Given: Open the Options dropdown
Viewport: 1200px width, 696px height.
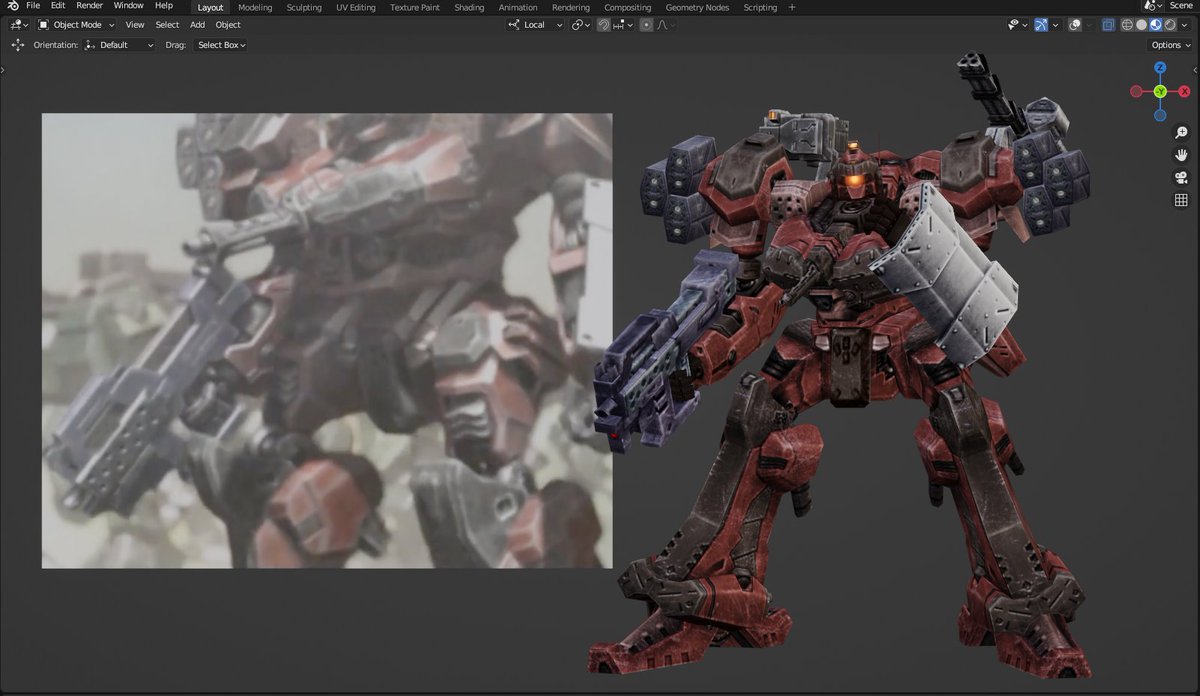Looking at the screenshot, I should tap(1170, 45).
